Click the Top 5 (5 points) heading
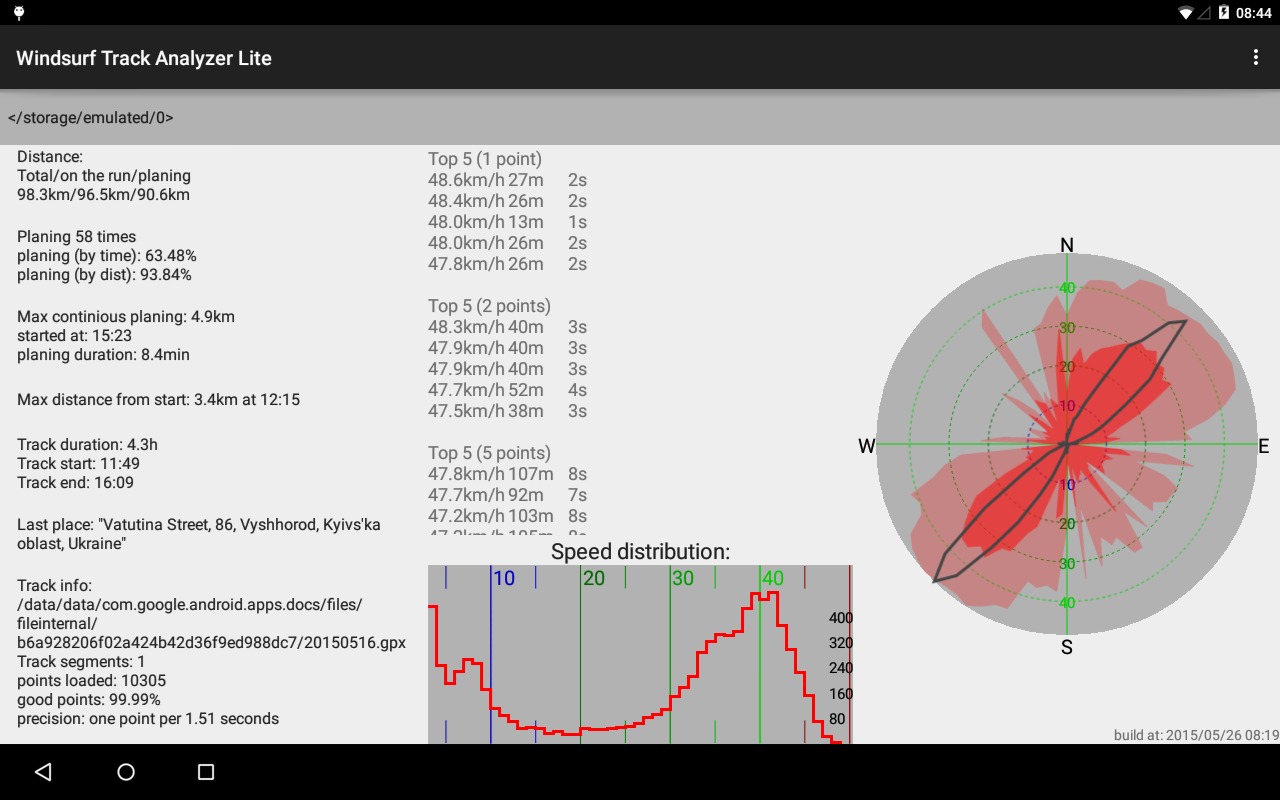1280x800 pixels. (x=489, y=453)
